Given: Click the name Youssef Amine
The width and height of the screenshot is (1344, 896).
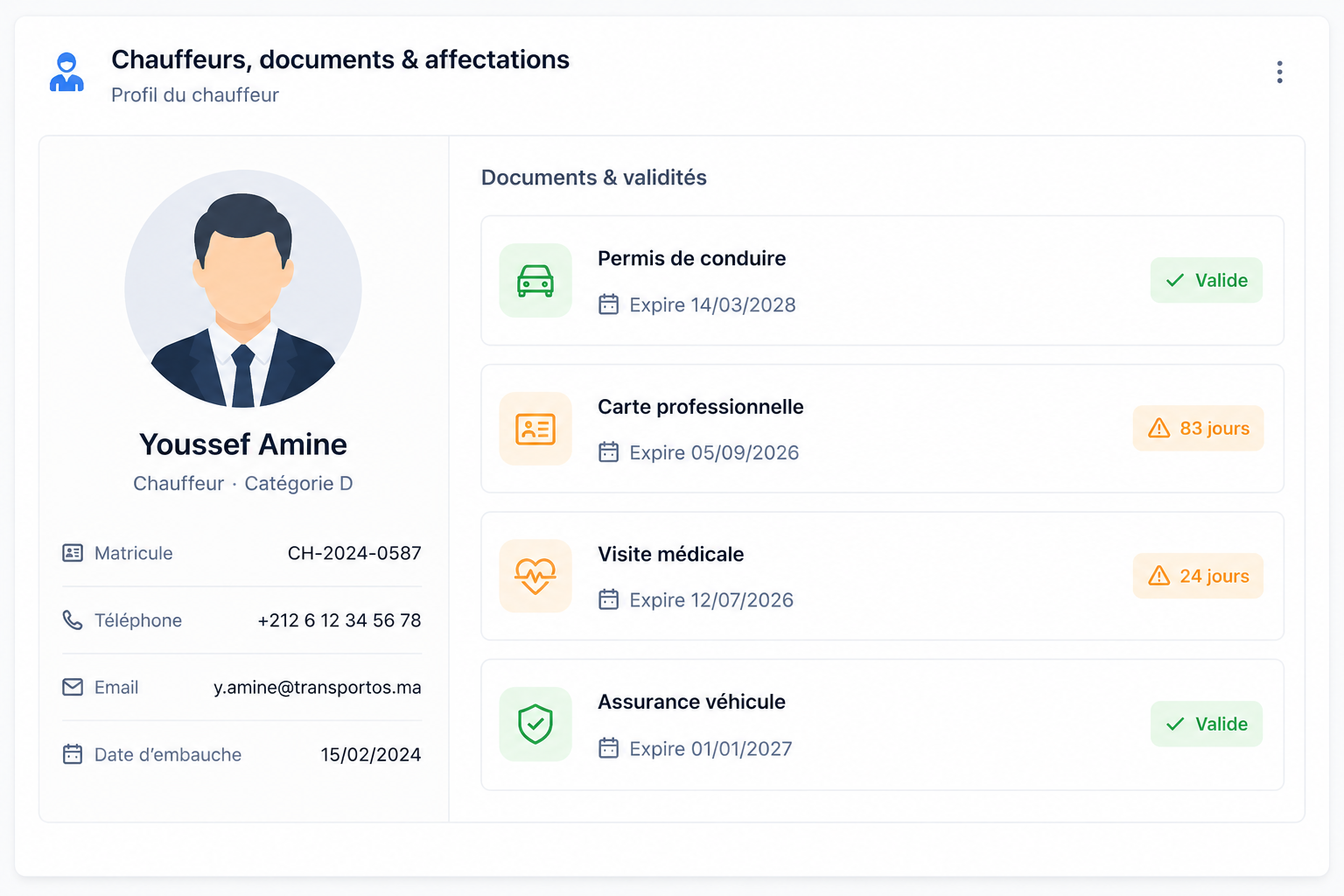Looking at the screenshot, I should 243,444.
